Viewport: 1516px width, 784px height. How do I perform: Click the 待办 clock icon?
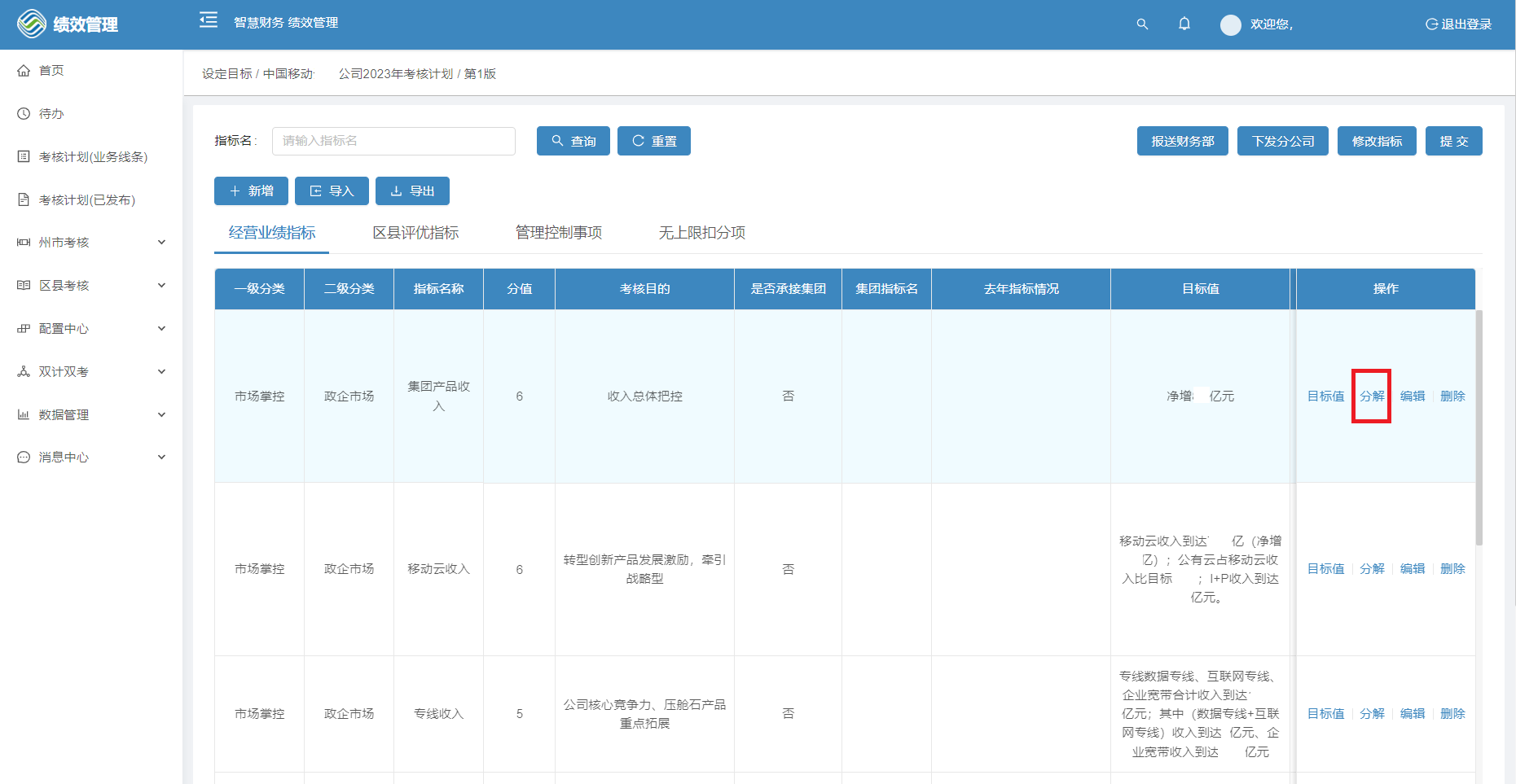tap(24, 114)
